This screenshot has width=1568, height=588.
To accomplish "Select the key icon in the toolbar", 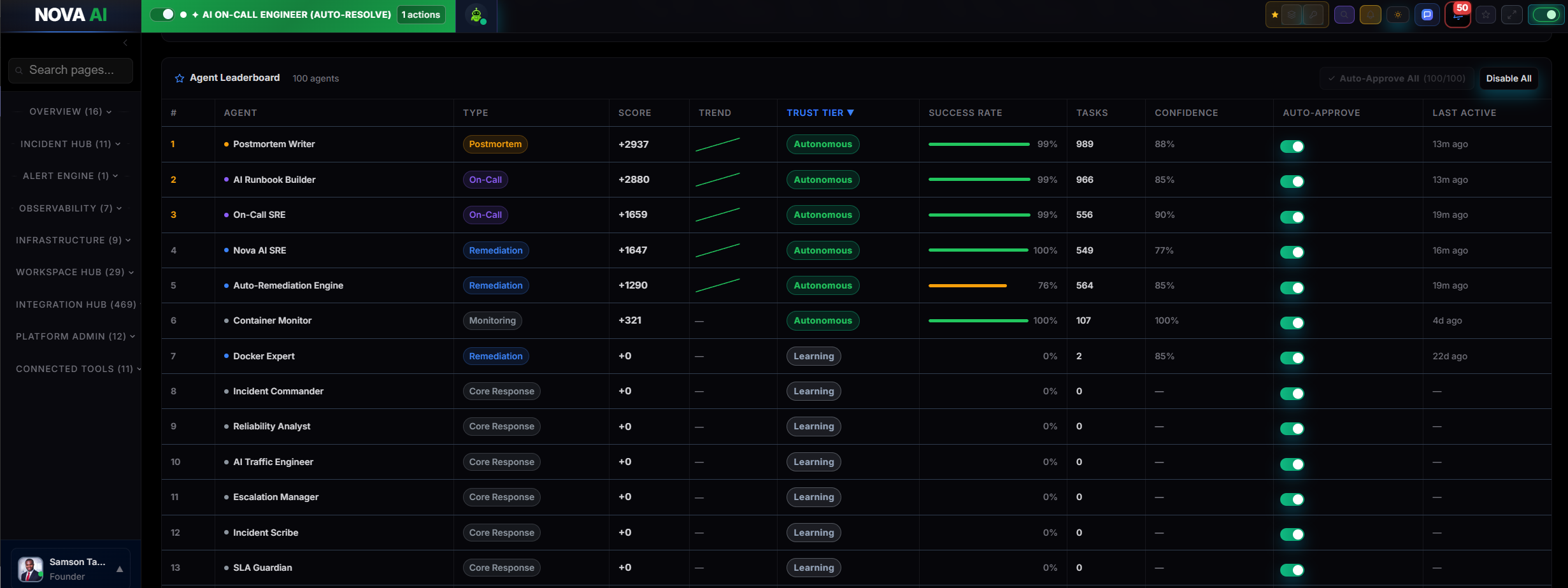I will click(x=1314, y=15).
